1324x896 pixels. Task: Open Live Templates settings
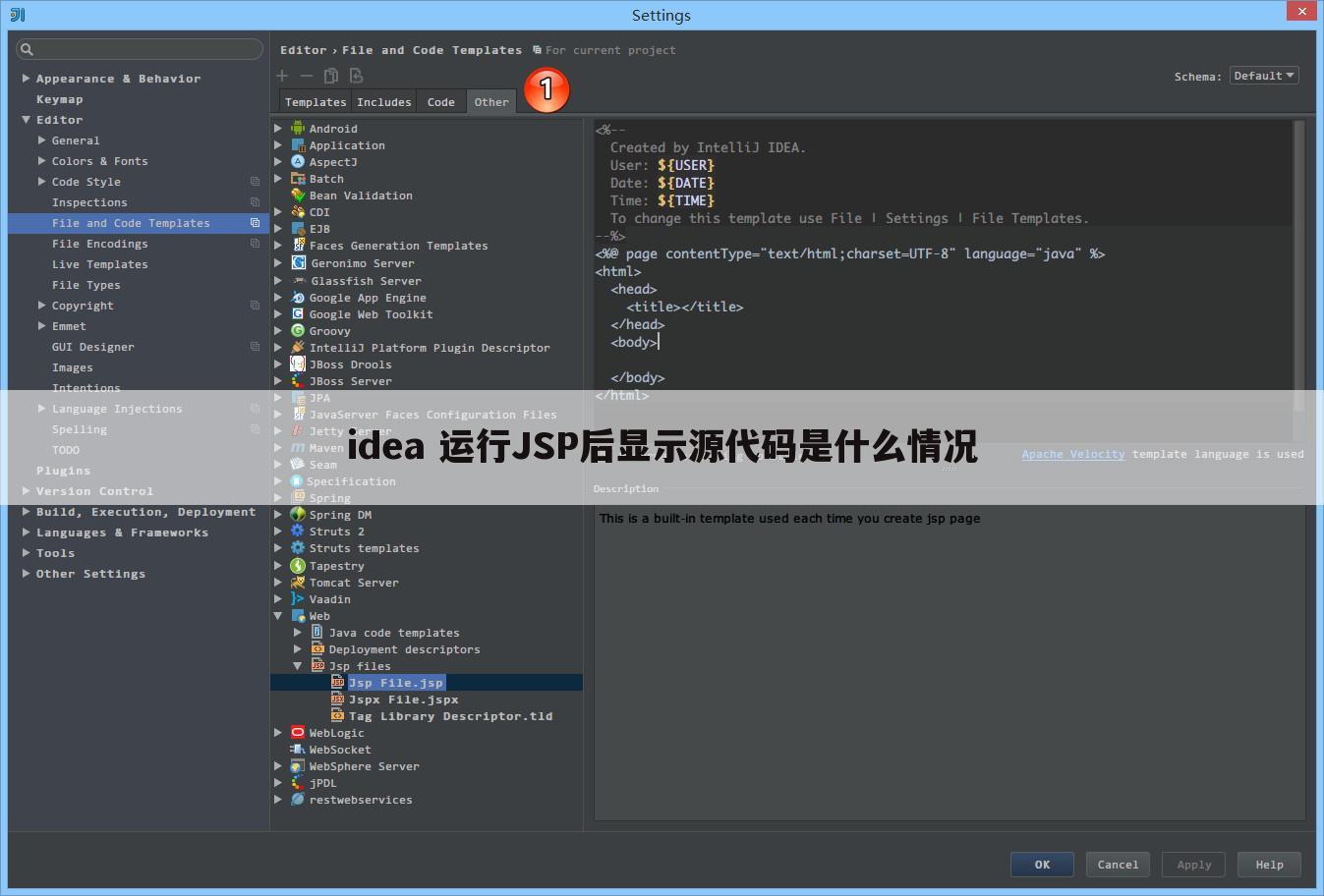click(100, 264)
